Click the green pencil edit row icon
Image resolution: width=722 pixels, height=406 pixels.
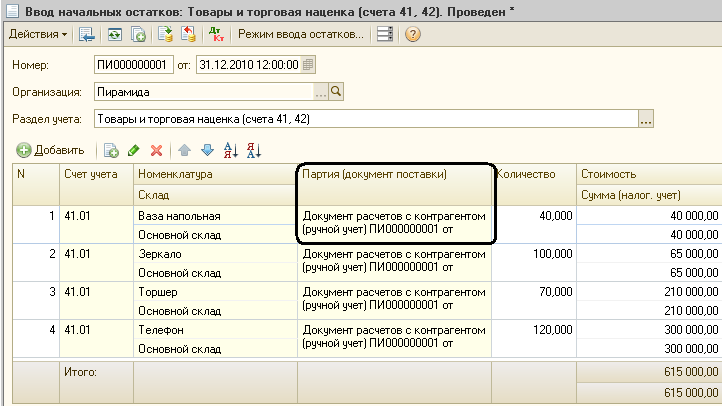tap(133, 150)
